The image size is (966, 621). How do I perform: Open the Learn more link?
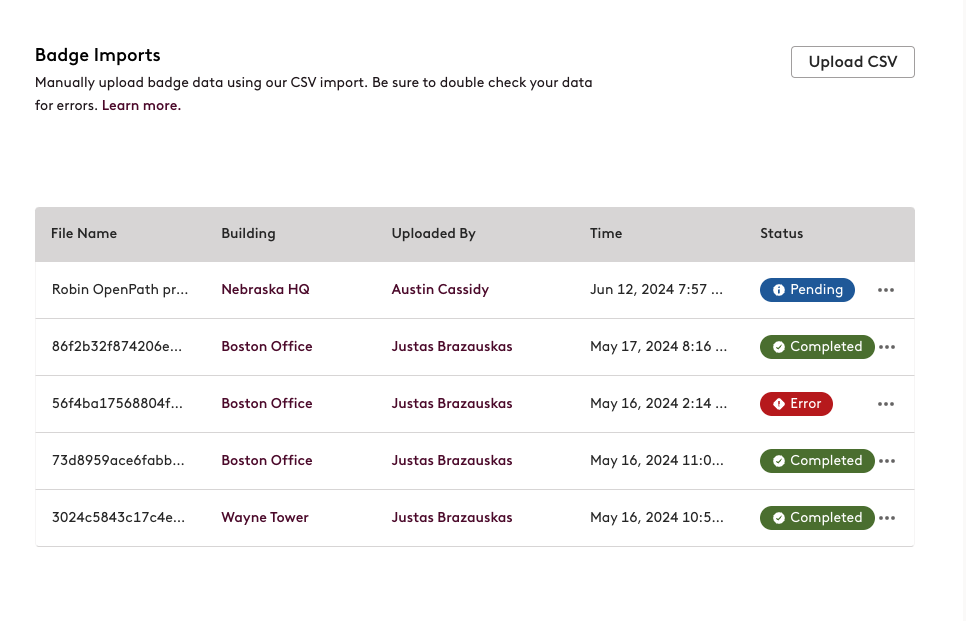pyautogui.click(x=140, y=105)
